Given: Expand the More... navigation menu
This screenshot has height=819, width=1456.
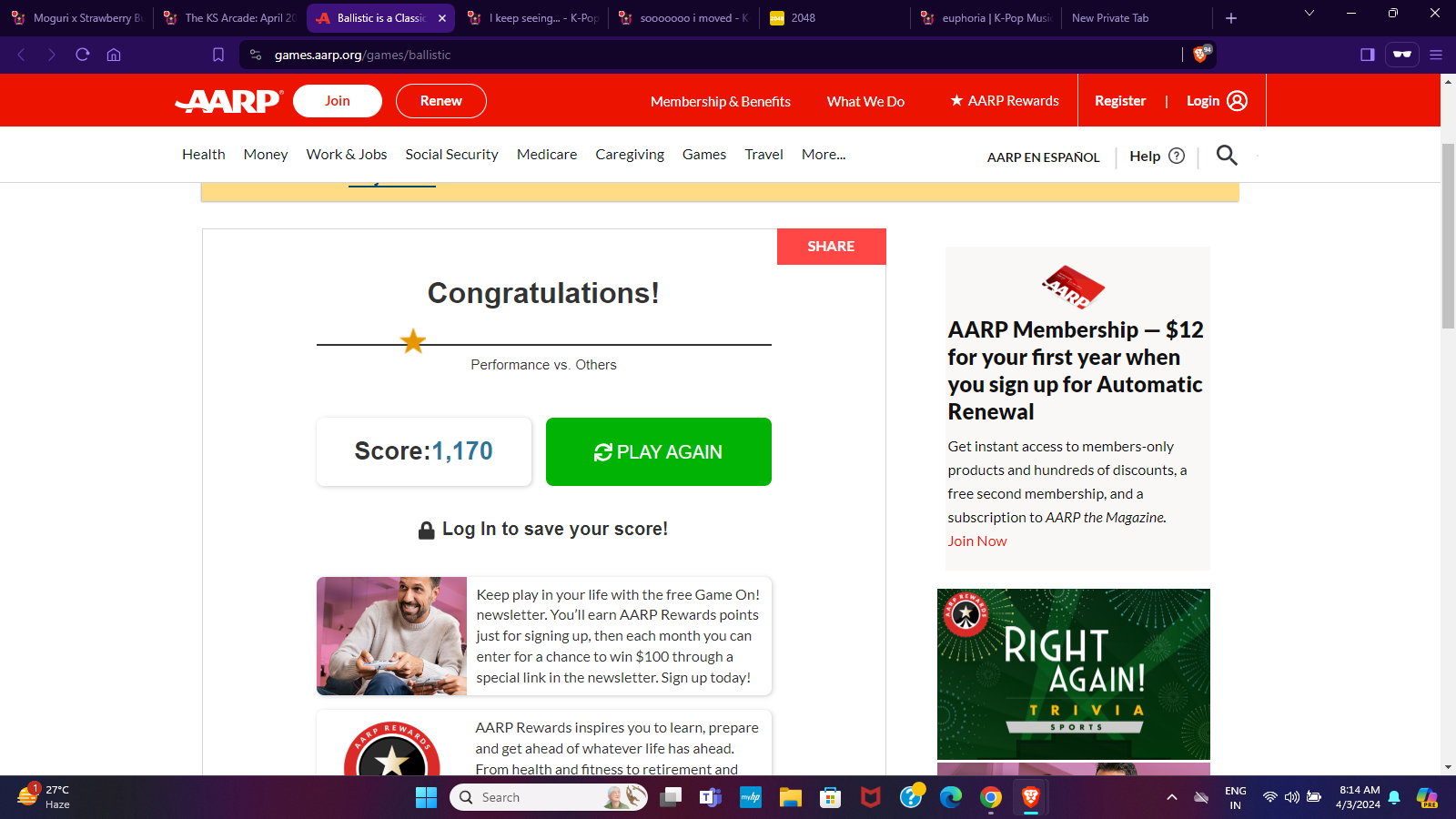Looking at the screenshot, I should [824, 155].
